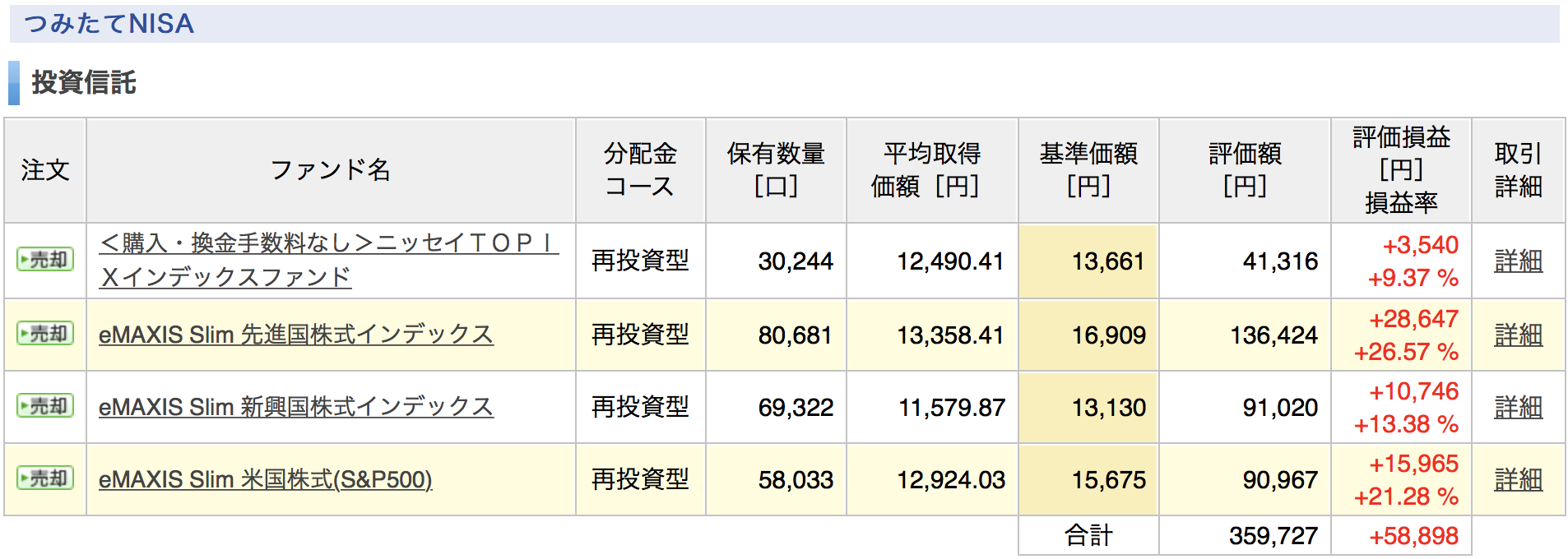This screenshot has height=559, width=1568.
Task: Select the average cost 12,924.03
Action: tap(951, 480)
